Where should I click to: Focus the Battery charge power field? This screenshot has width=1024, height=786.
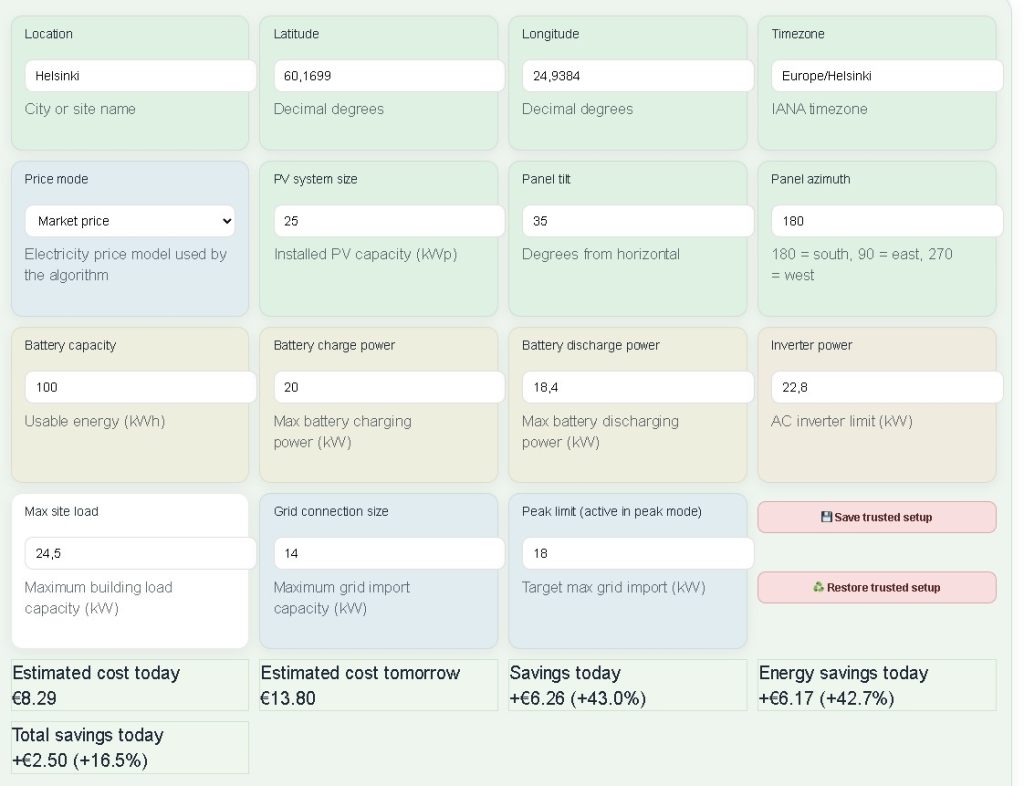389,387
